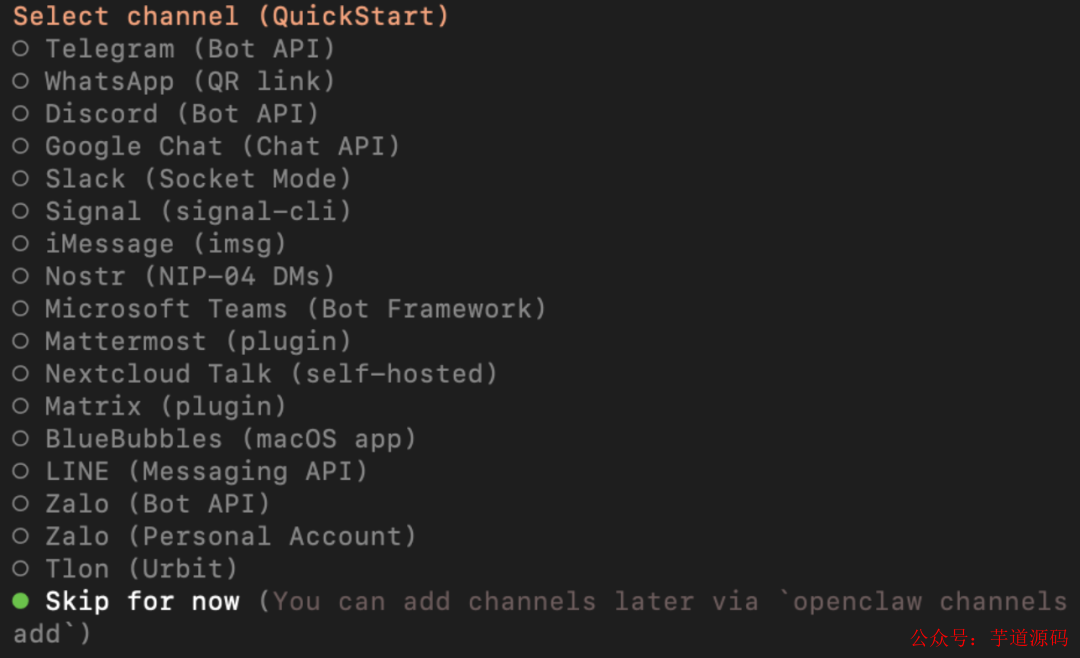Pick Matrix (plugin) channel
Screen dimensions: 1080x658
point(21,406)
